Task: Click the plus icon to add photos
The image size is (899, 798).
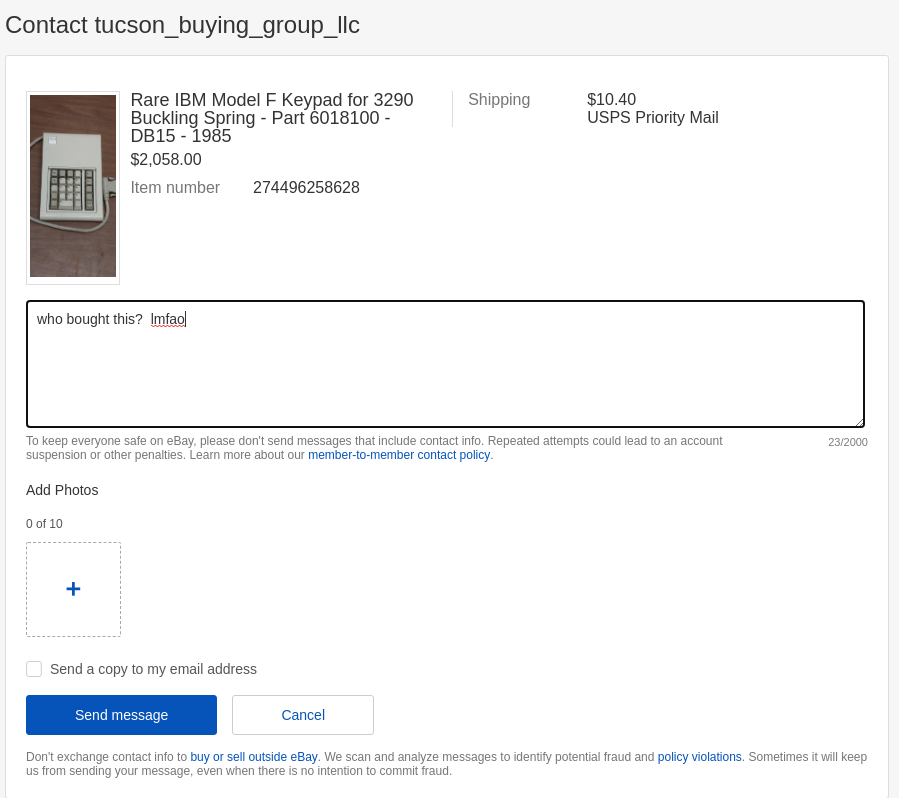Action: 73,589
